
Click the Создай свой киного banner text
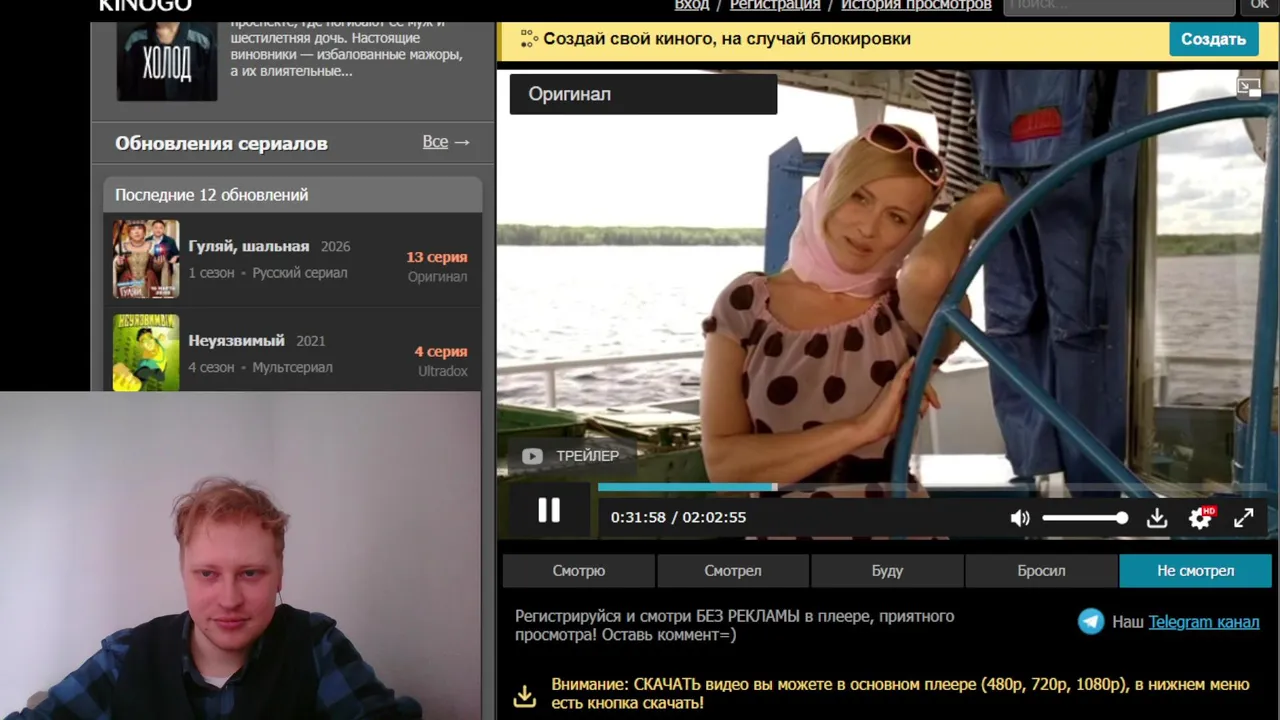(727, 39)
